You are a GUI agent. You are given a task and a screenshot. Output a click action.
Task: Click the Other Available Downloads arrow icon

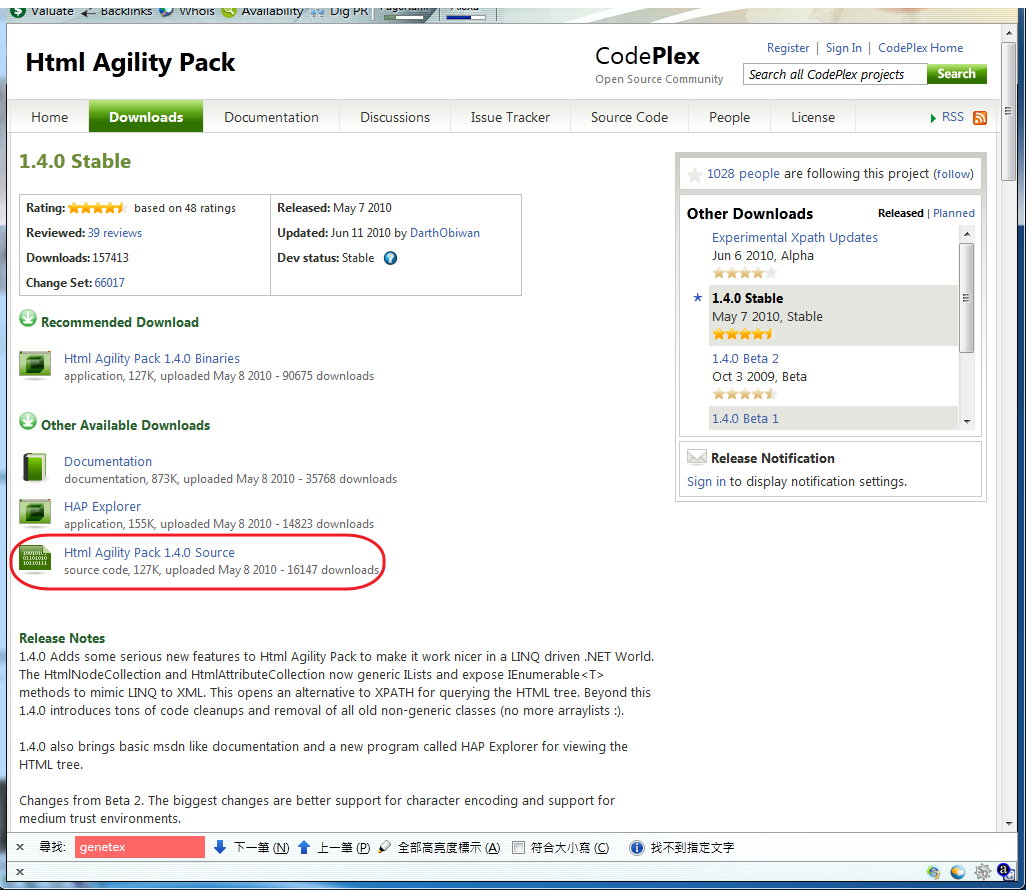(28, 421)
